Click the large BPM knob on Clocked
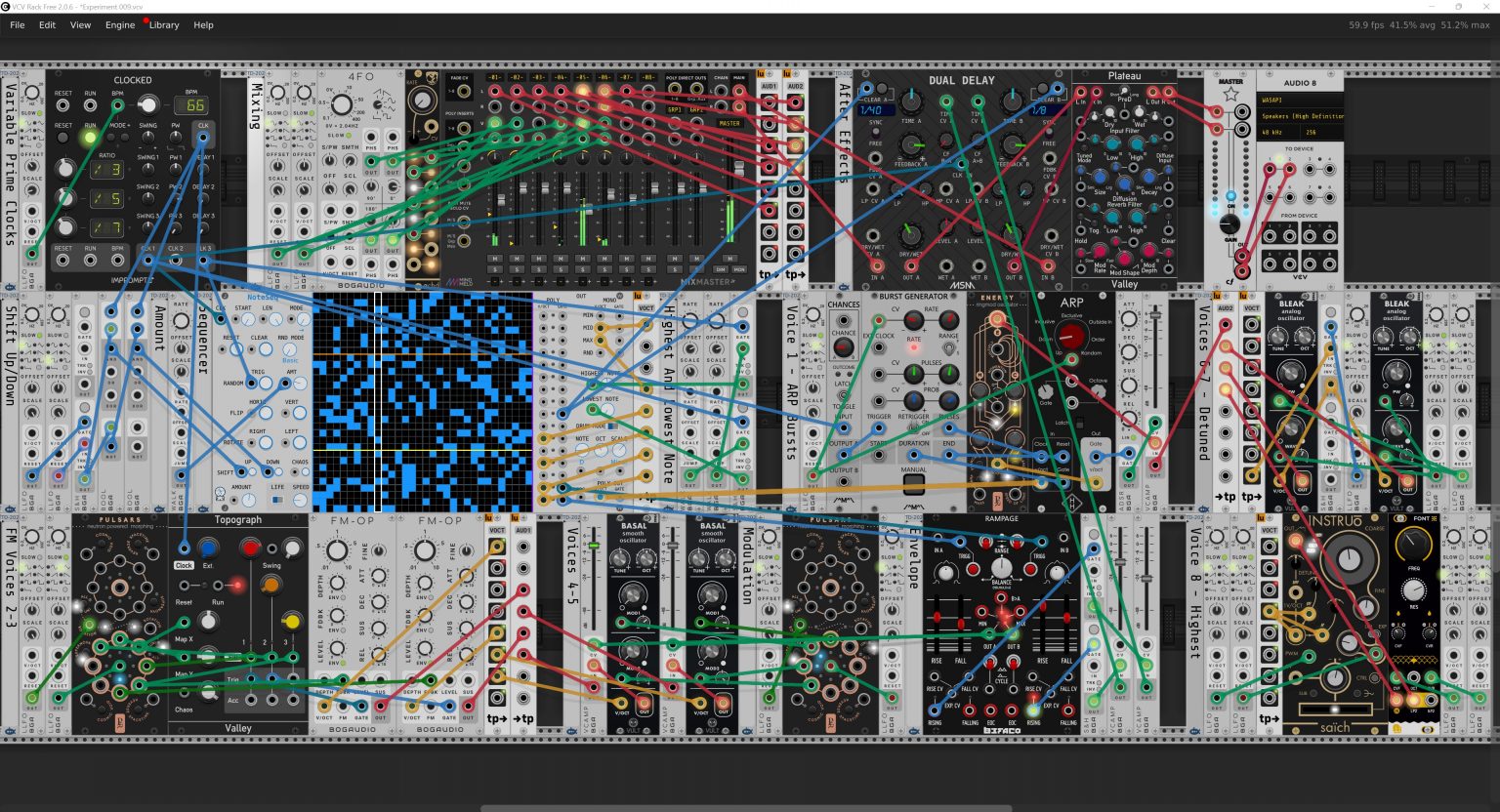Image resolution: width=1500 pixels, height=812 pixels. (x=147, y=104)
